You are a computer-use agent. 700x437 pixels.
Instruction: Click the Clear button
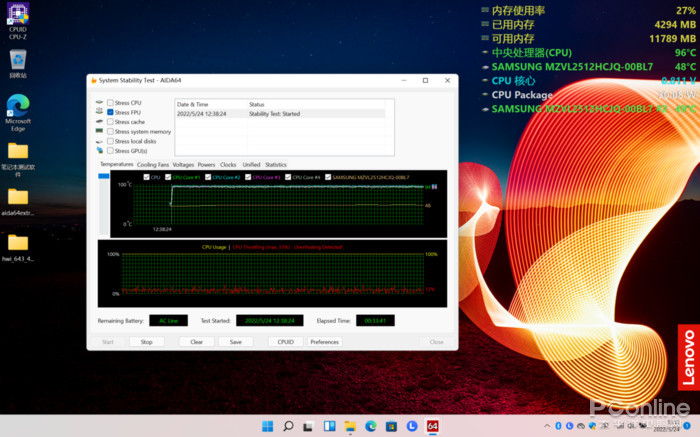pos(196,342)
